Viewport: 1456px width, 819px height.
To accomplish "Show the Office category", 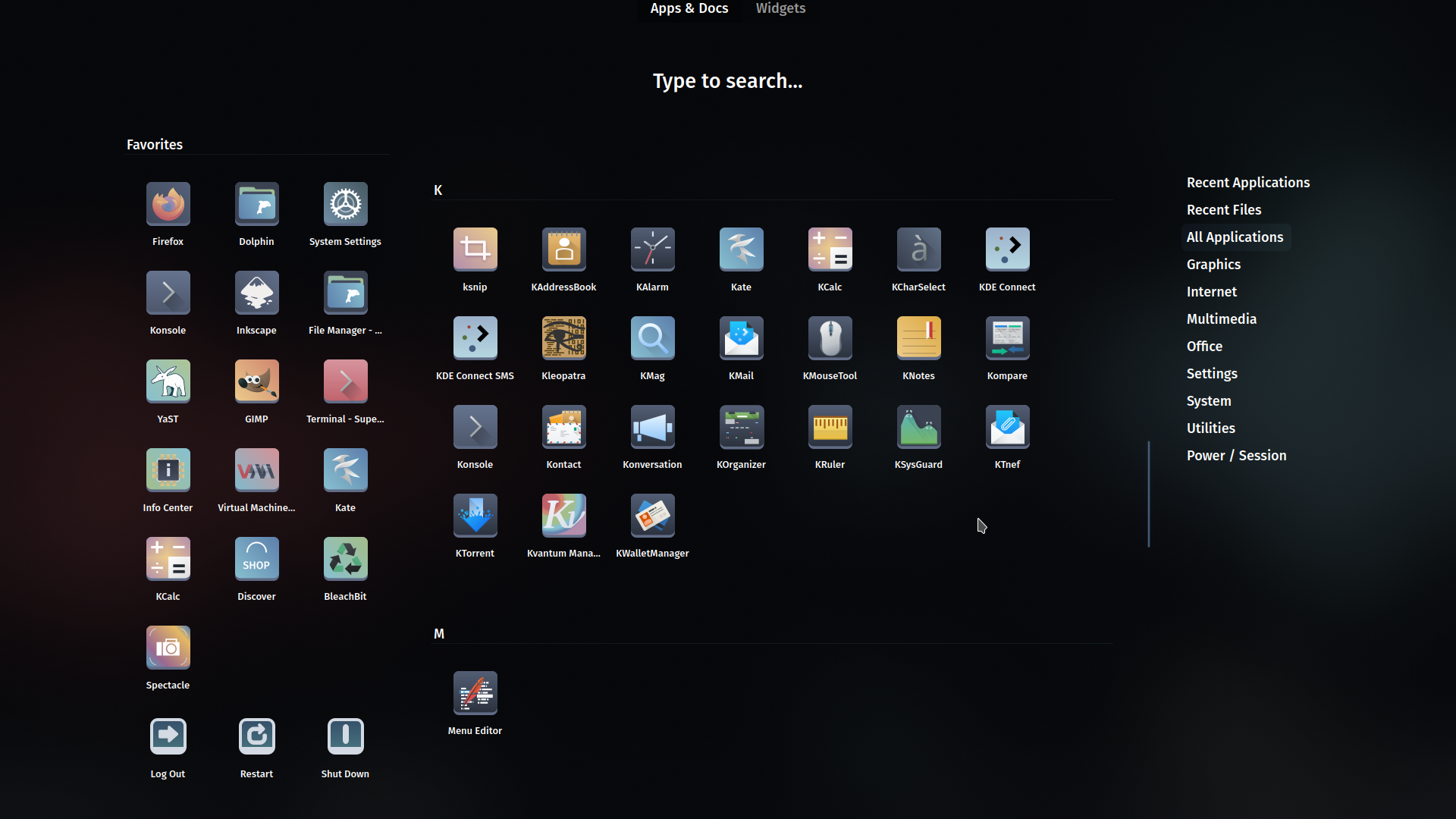I will click(1204, 347).
